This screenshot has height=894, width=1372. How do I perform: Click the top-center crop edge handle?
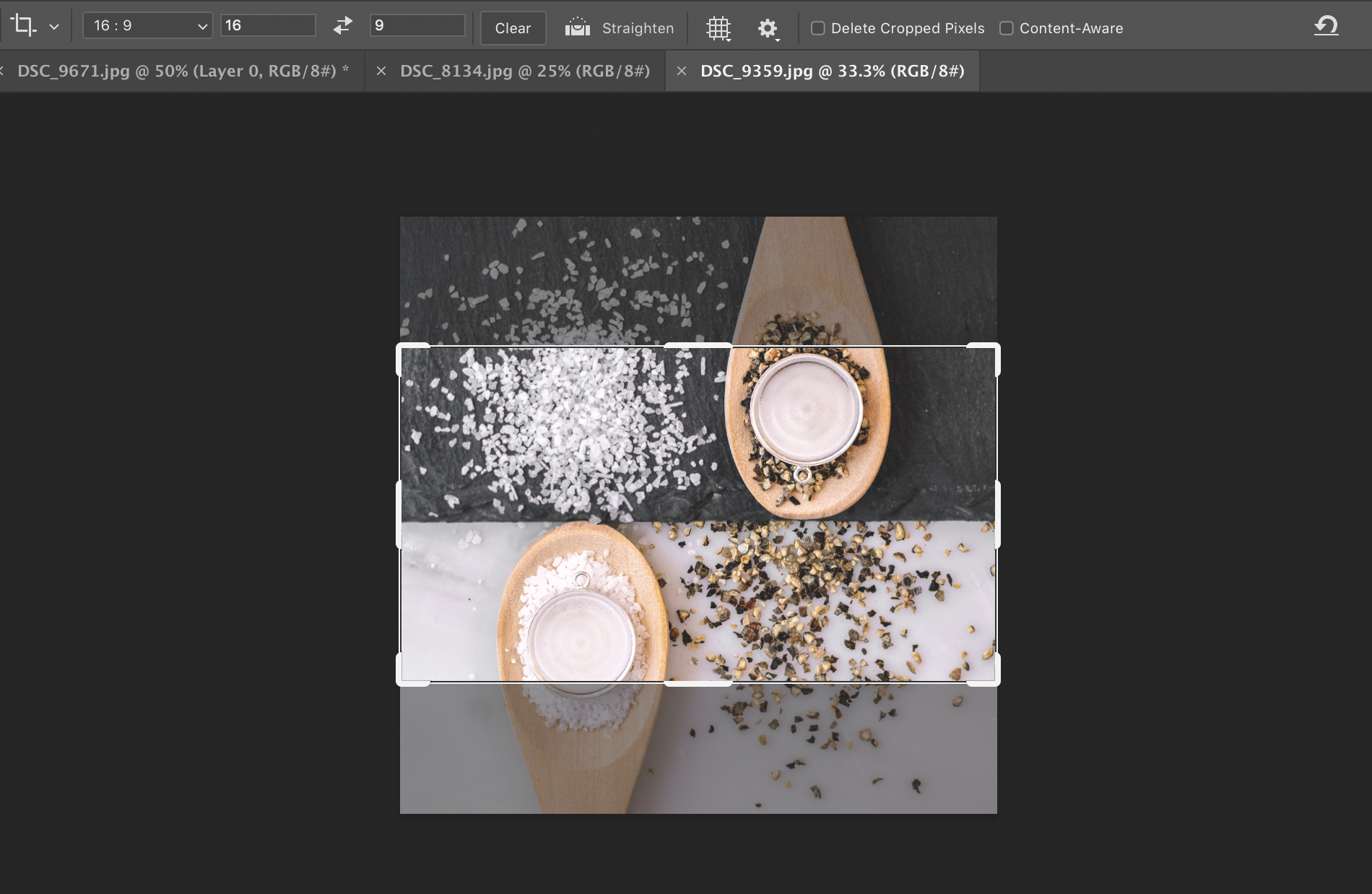(698, 346)
